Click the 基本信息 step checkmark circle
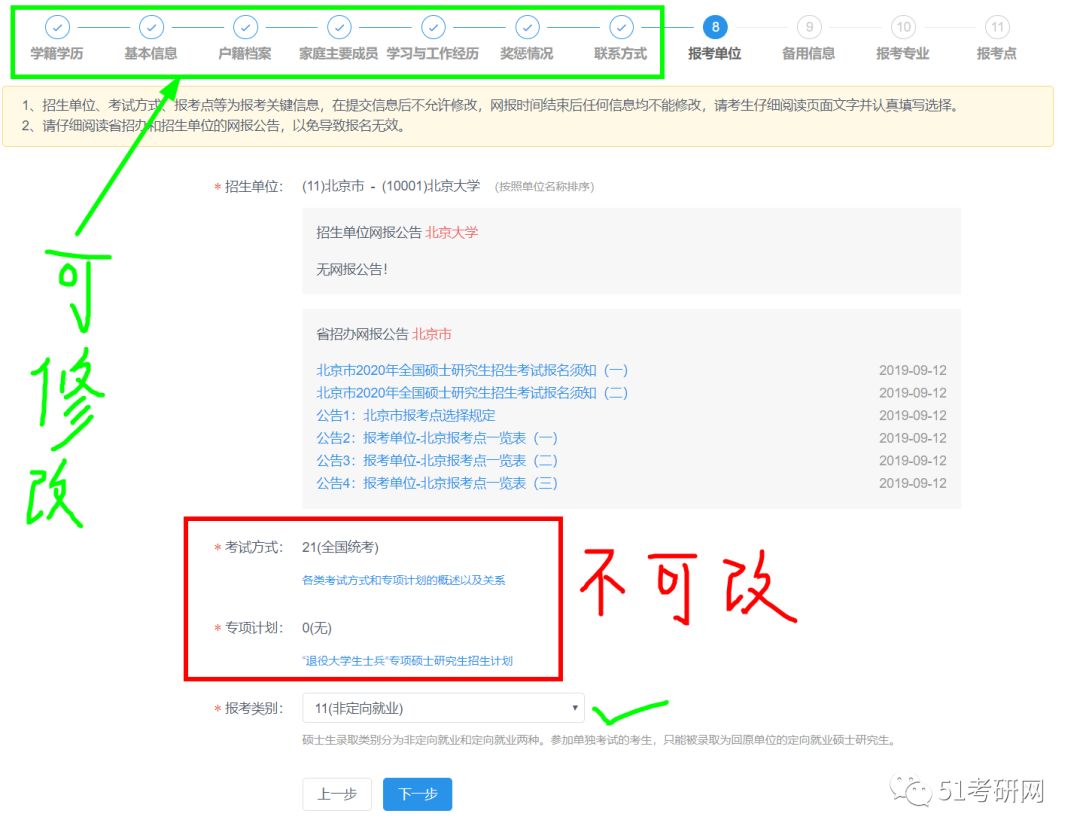 (x=152, y=28)
